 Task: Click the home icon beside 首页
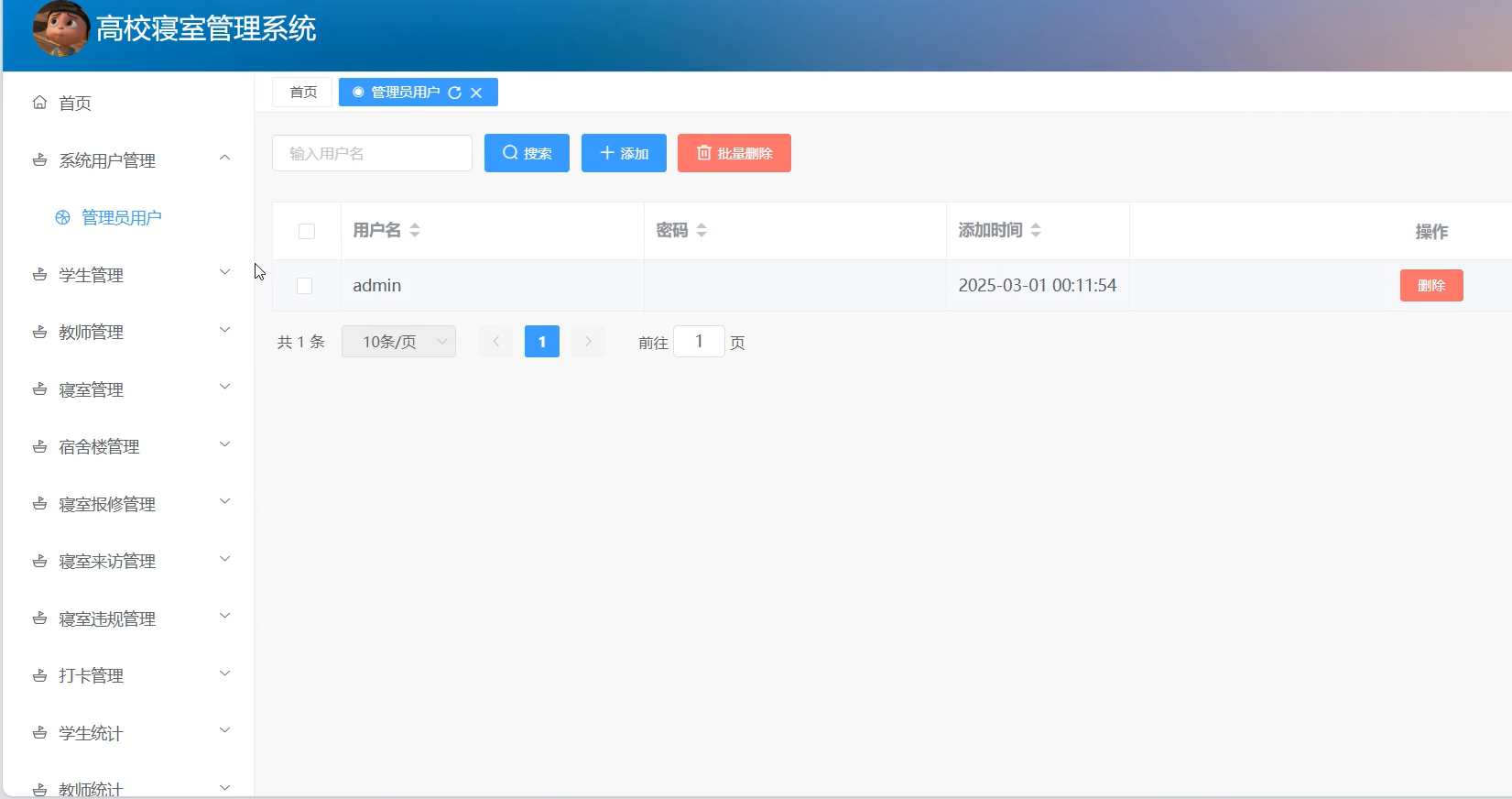pos(39,103)
